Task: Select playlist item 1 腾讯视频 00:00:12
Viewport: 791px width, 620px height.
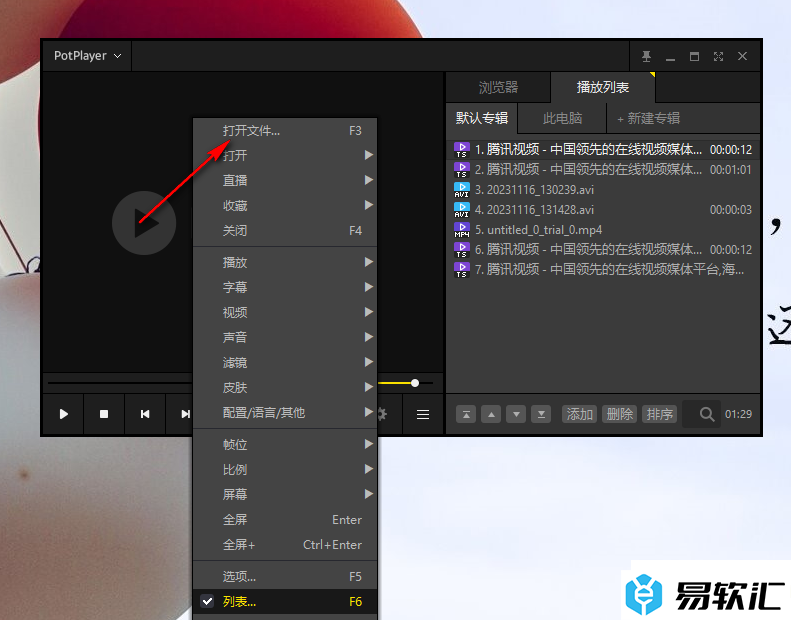Action: (x=603, y=149)
